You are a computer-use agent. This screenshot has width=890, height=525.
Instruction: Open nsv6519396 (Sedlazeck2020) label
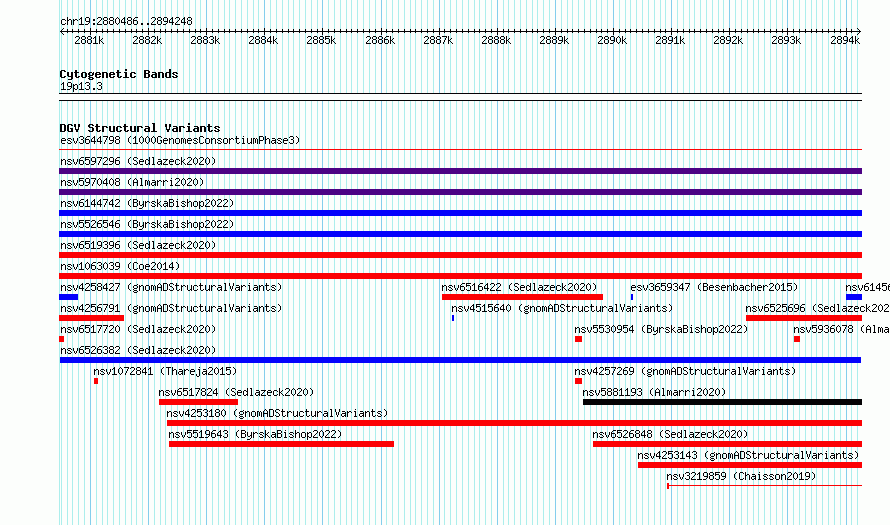(x=138, y=245)
